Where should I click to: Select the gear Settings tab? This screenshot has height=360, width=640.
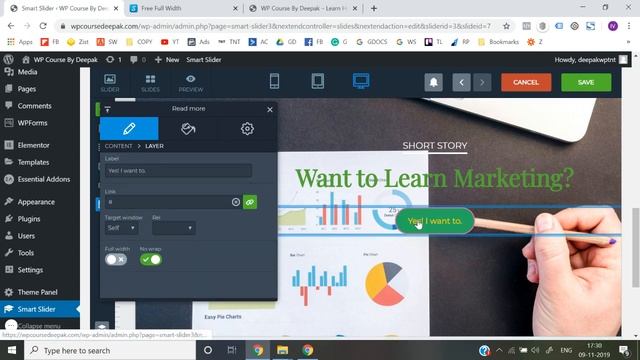[x=247, y=129]
